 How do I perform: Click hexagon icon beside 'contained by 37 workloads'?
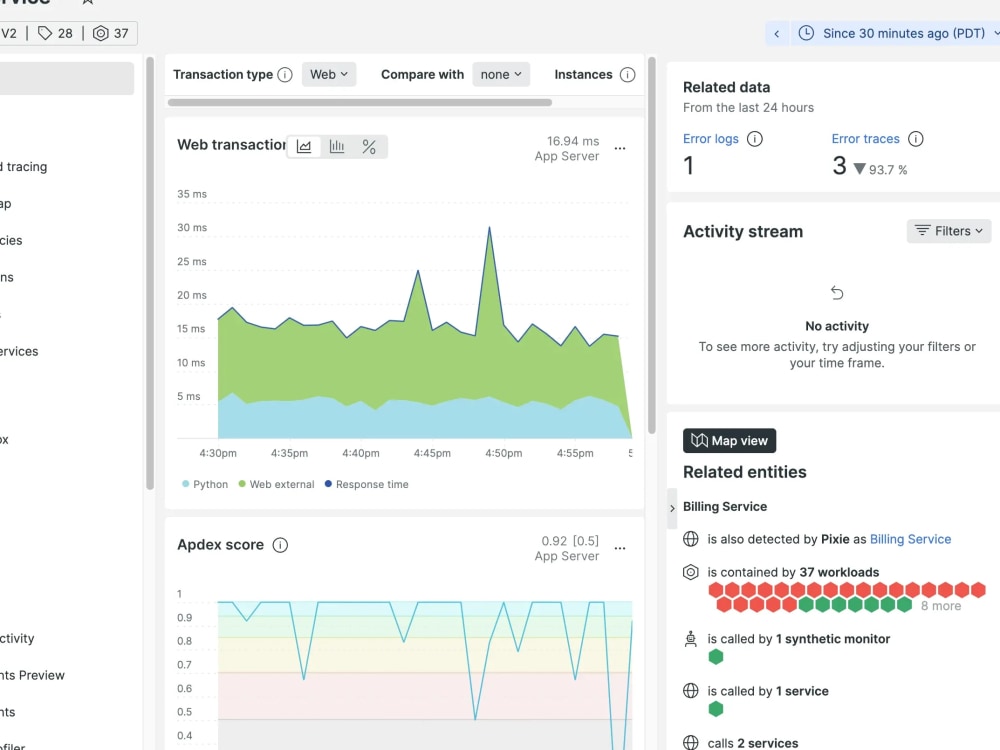pos(691,572)
